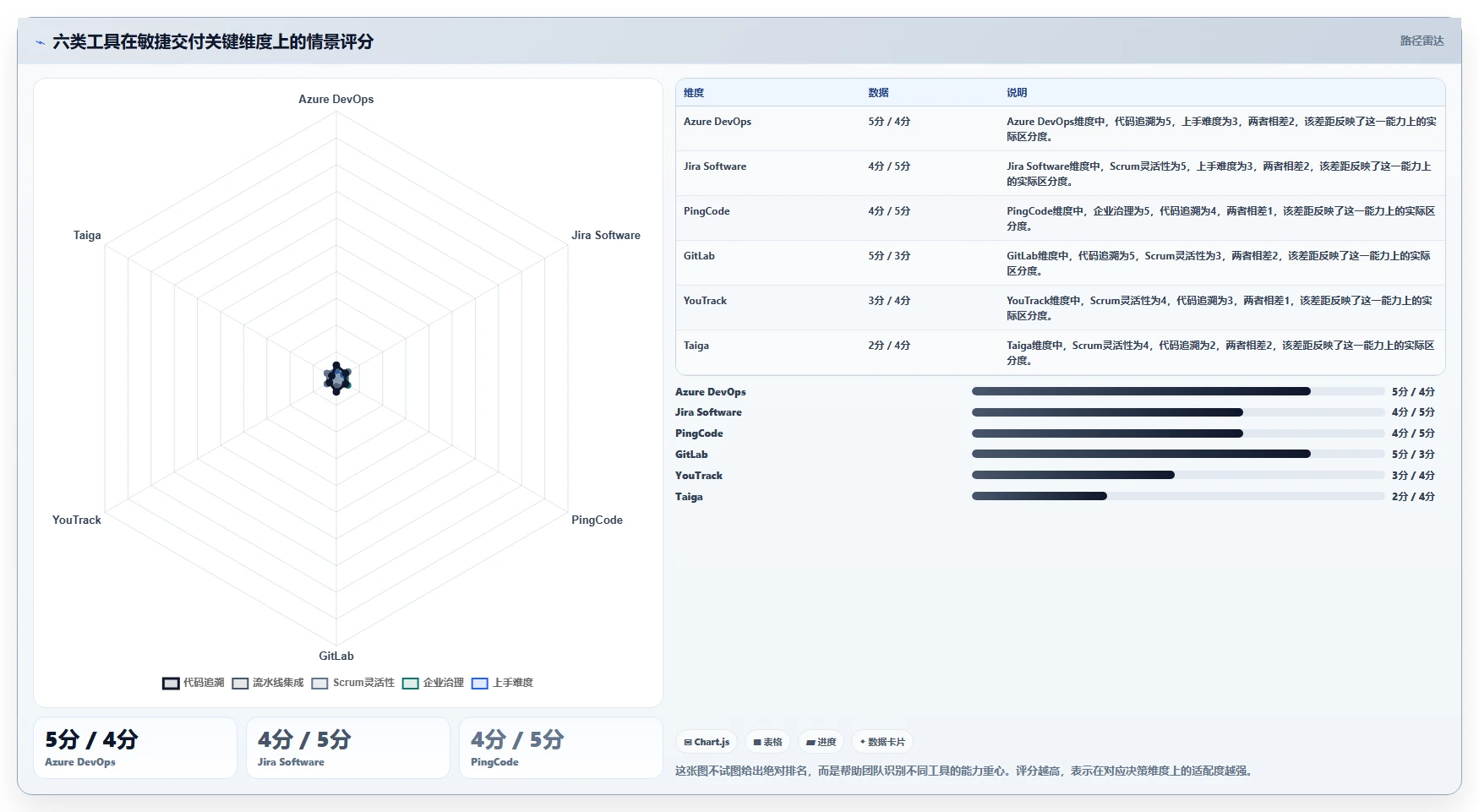The image size is (1479, 812).
Task: Click the 进度 tag chip
Action: [x=821, y=742]
